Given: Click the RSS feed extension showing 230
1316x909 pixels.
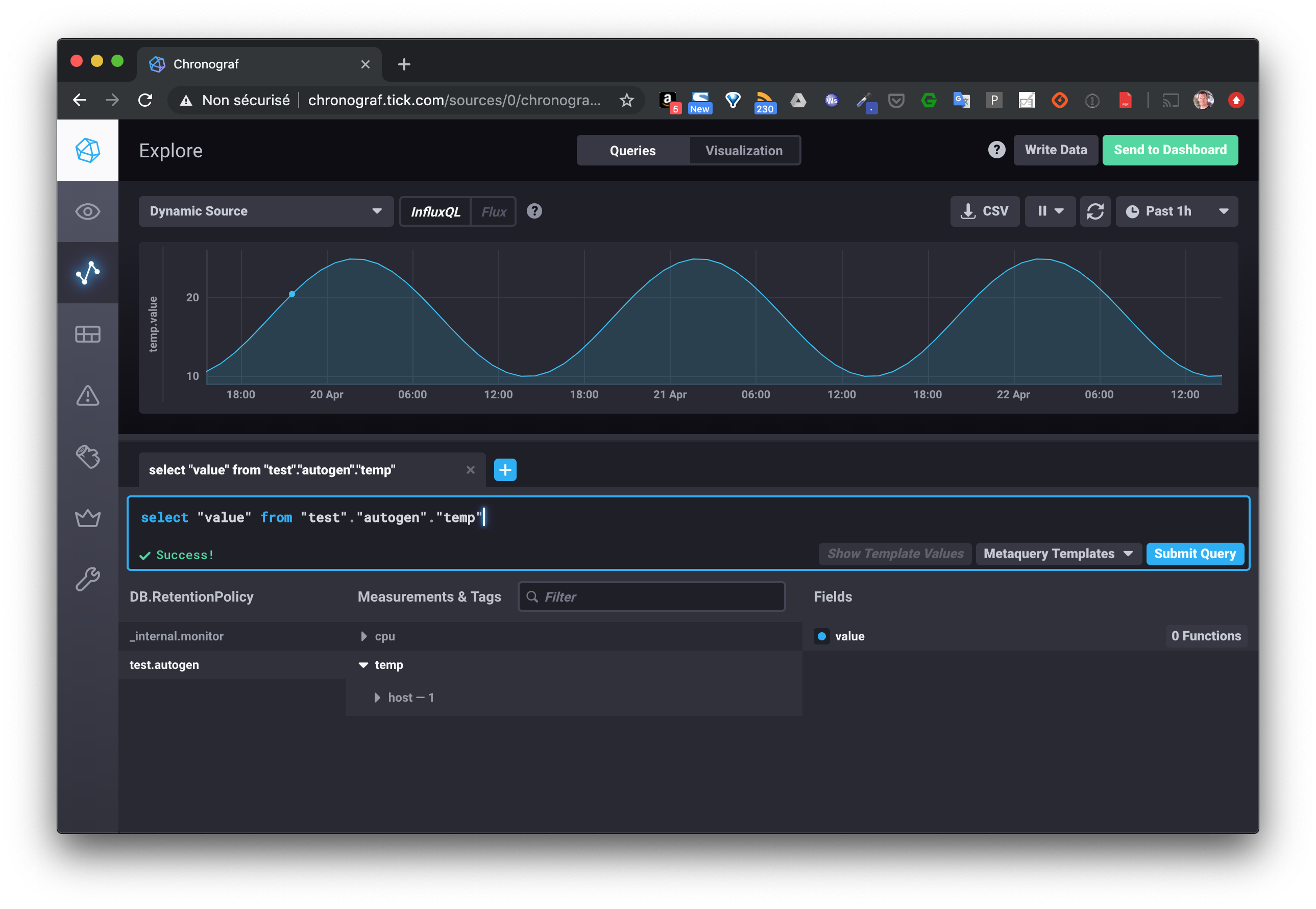Looking at the screenshot, I should tap(765, 103).
